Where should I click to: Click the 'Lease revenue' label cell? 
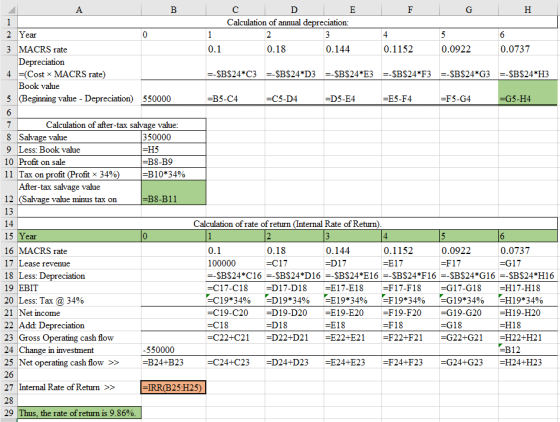[79, 263]
